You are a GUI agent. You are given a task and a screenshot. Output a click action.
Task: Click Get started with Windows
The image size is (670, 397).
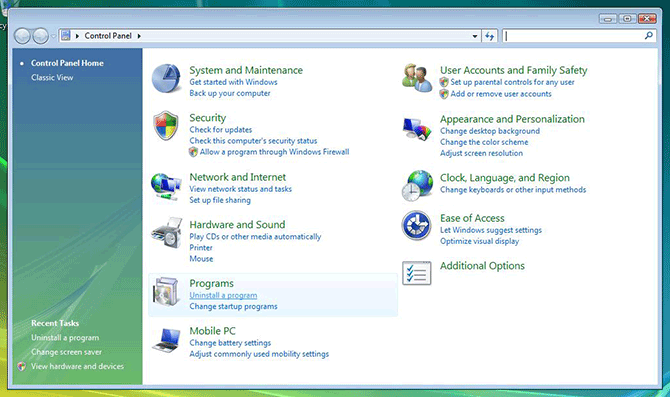click(x=233, y=82)
